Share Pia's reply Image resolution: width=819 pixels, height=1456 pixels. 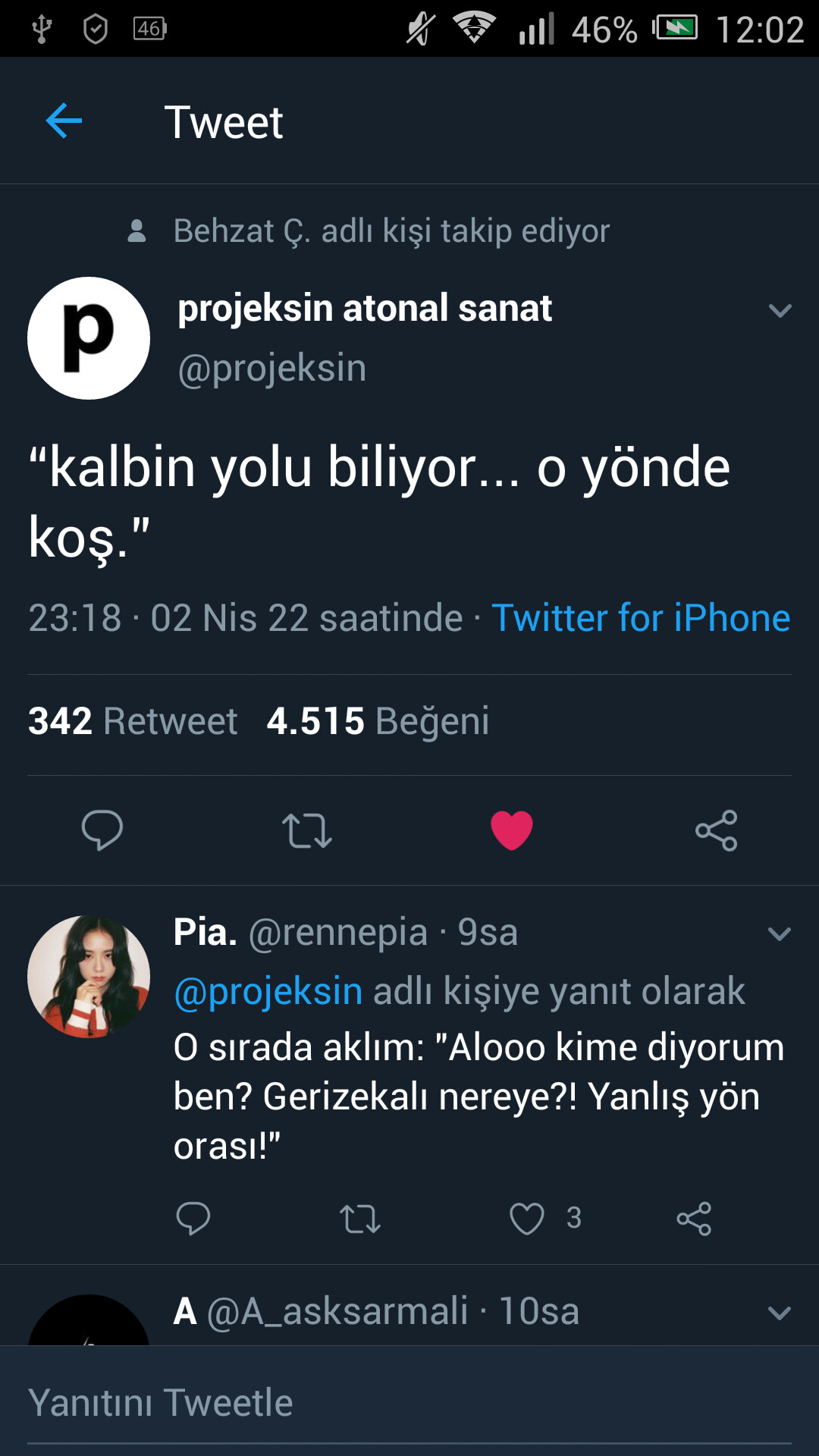[x=694, y=1219]
